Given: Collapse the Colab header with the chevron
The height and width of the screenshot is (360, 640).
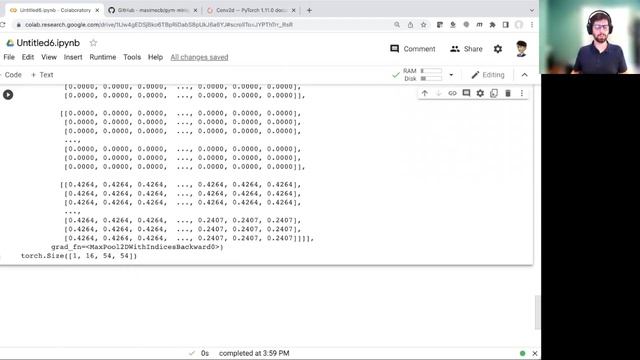Looking at the screenshot, I should pyautogui.click(x=524, y=75).
